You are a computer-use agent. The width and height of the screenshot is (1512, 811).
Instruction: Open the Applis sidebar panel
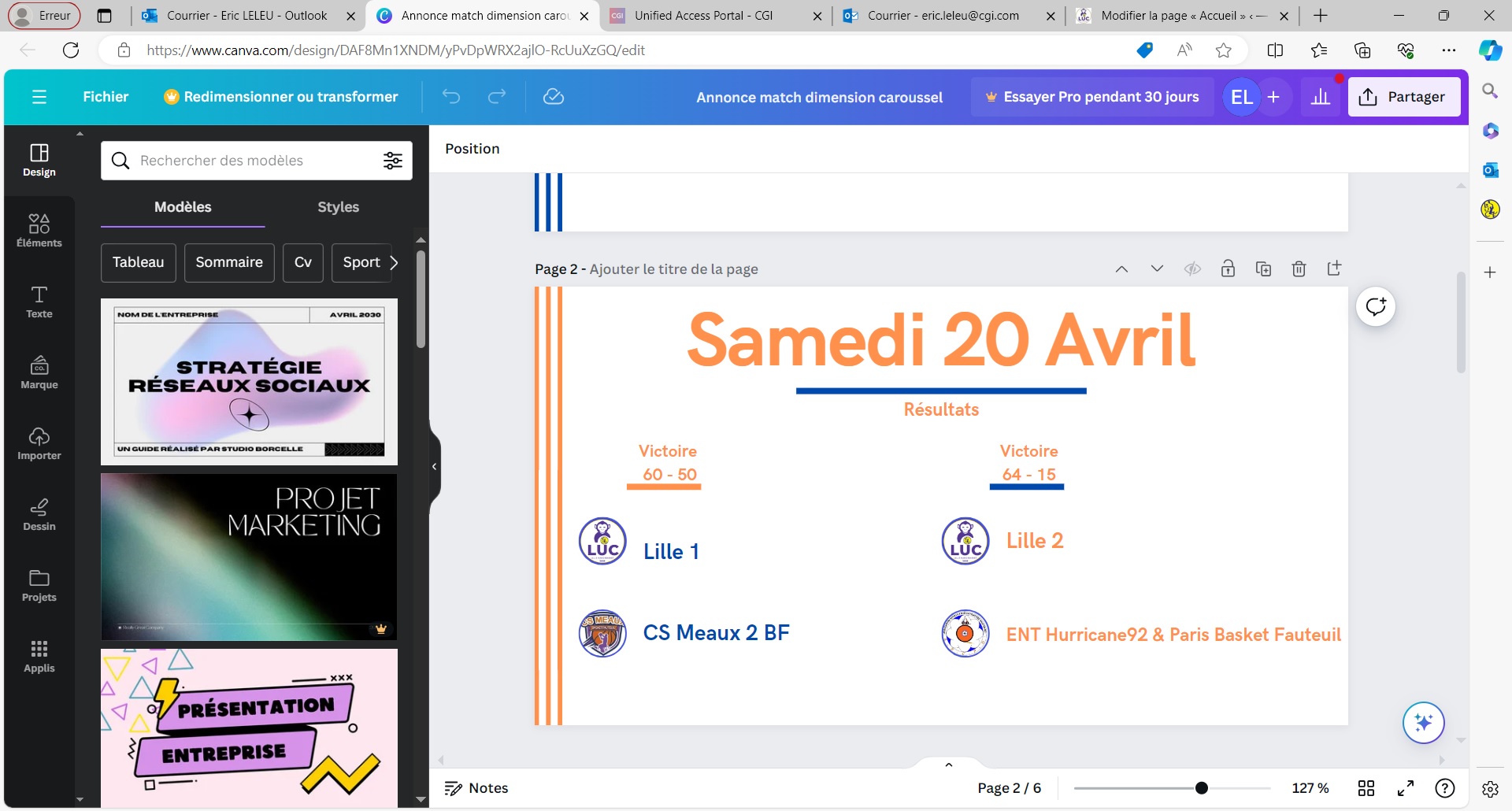pos(39,656)
